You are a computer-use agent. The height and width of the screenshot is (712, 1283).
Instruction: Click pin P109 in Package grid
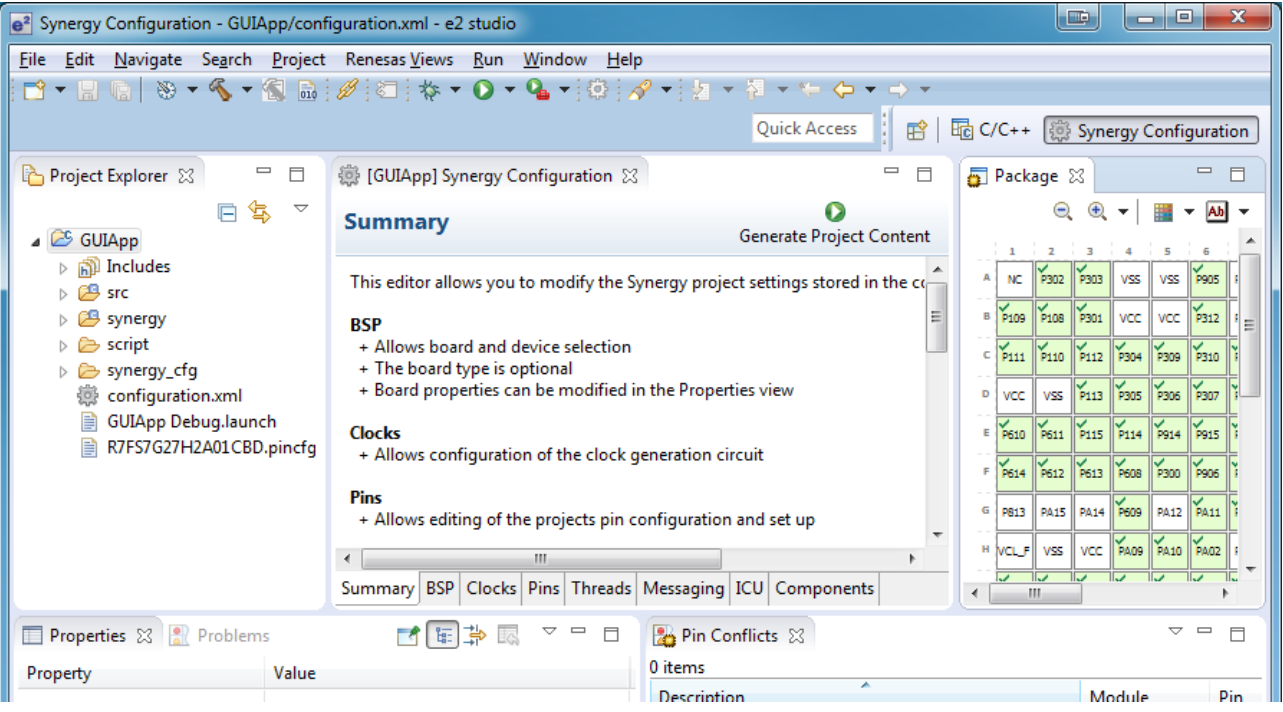(x=1013, y=318)
